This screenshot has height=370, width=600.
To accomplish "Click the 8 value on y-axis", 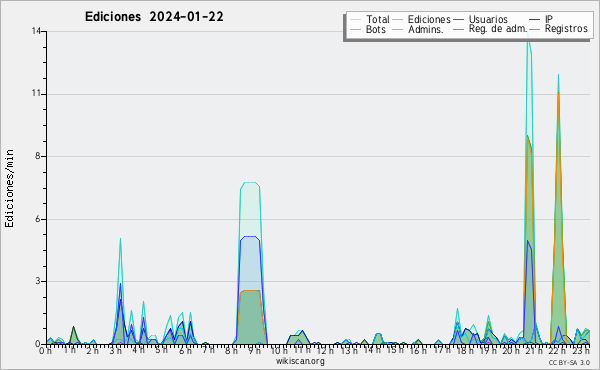I will pos(39,156).
